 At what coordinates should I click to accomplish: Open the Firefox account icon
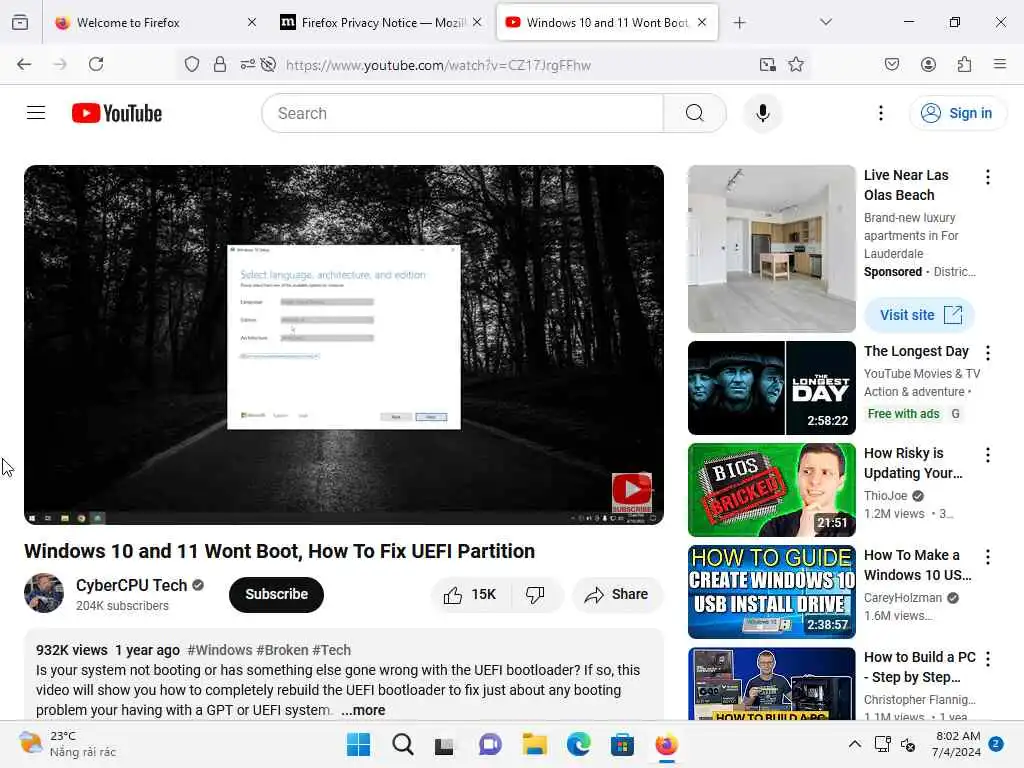928,64
